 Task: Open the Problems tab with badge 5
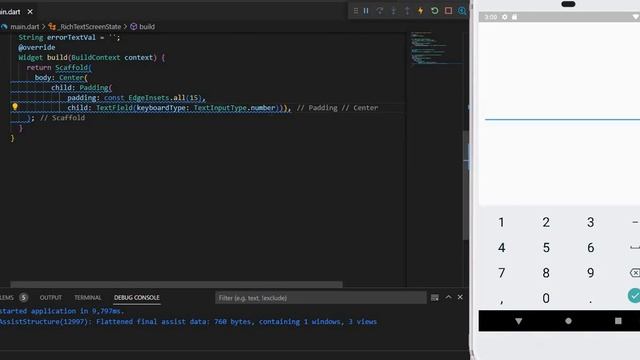coord(13,298)
